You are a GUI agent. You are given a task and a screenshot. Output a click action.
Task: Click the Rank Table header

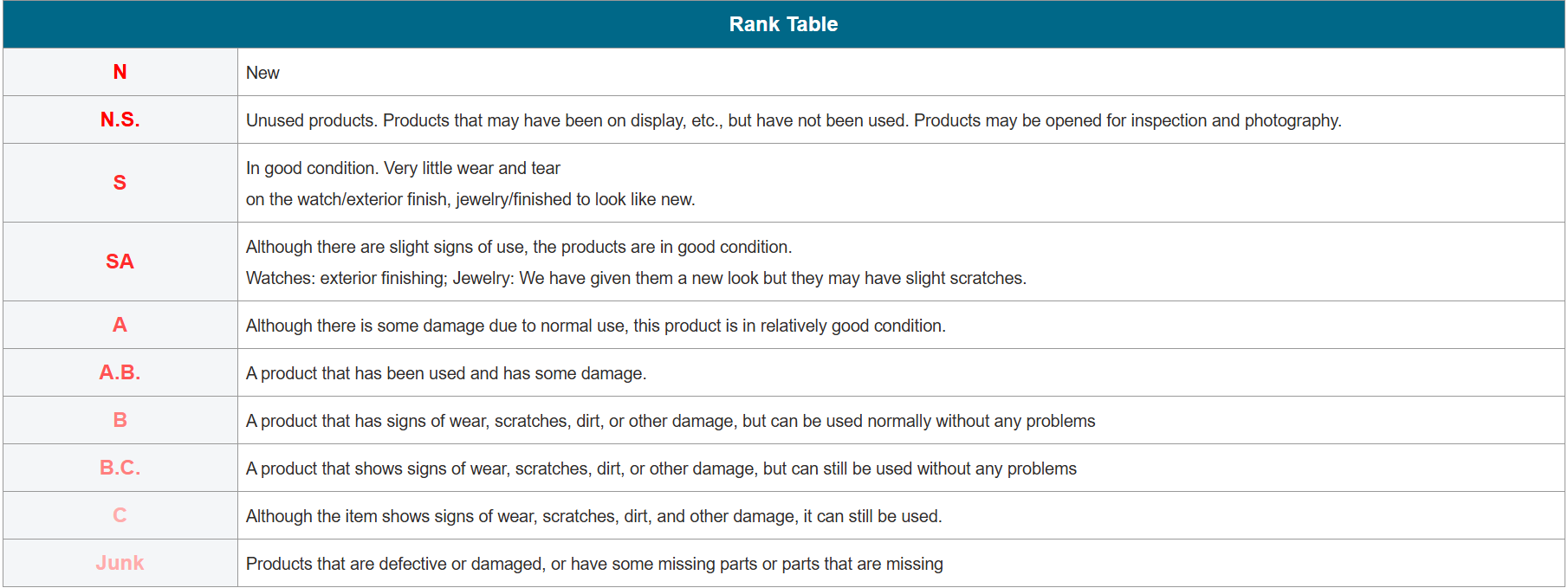[x=783, y=24]
